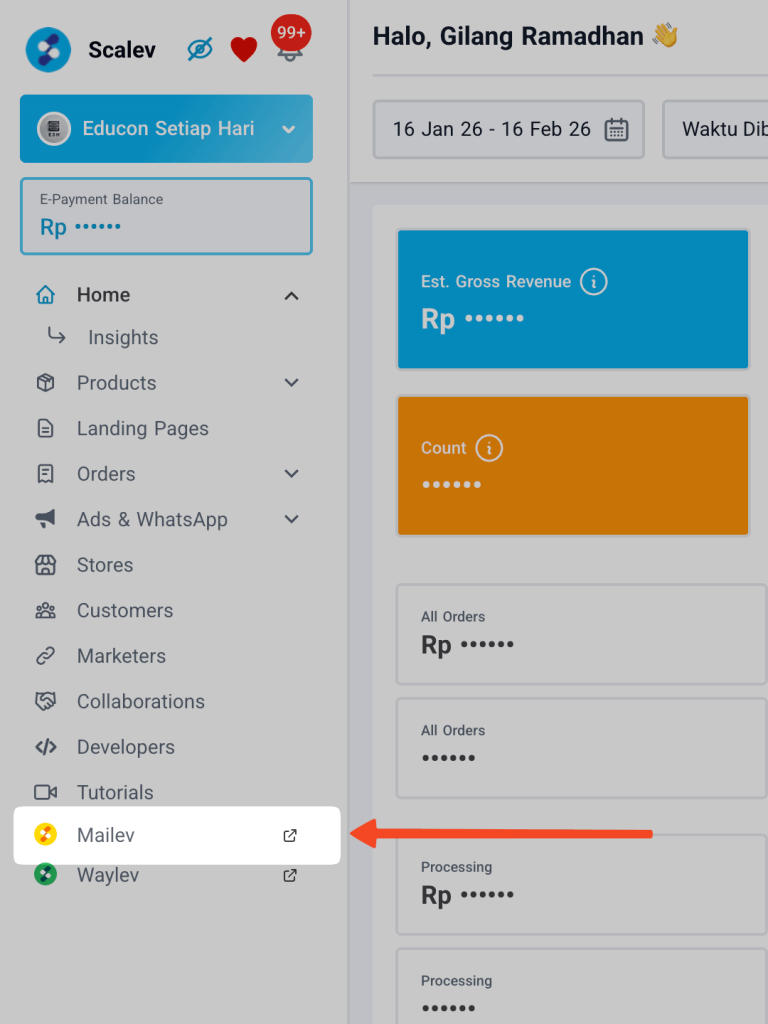
Task: Expand the Orders menu chevron
Action: click(x=291, y=474)
